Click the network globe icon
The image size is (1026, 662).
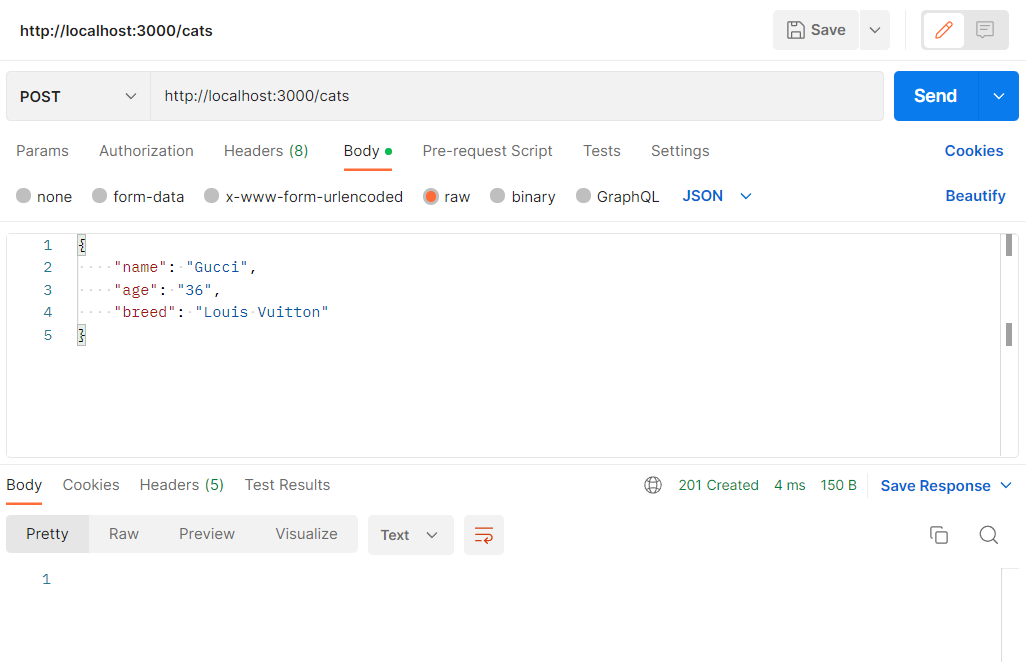(x=653, y=485)
